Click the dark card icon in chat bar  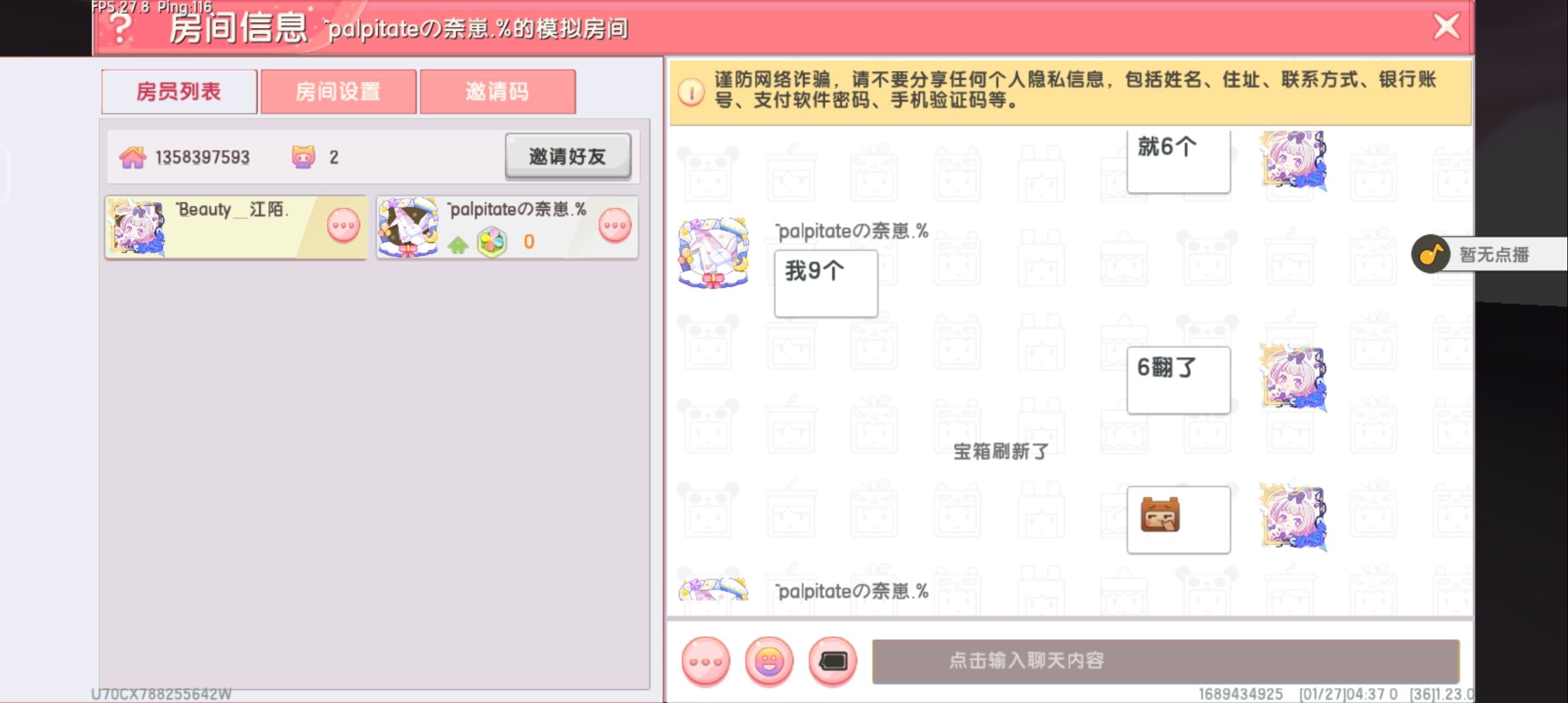tap(832, 661)
